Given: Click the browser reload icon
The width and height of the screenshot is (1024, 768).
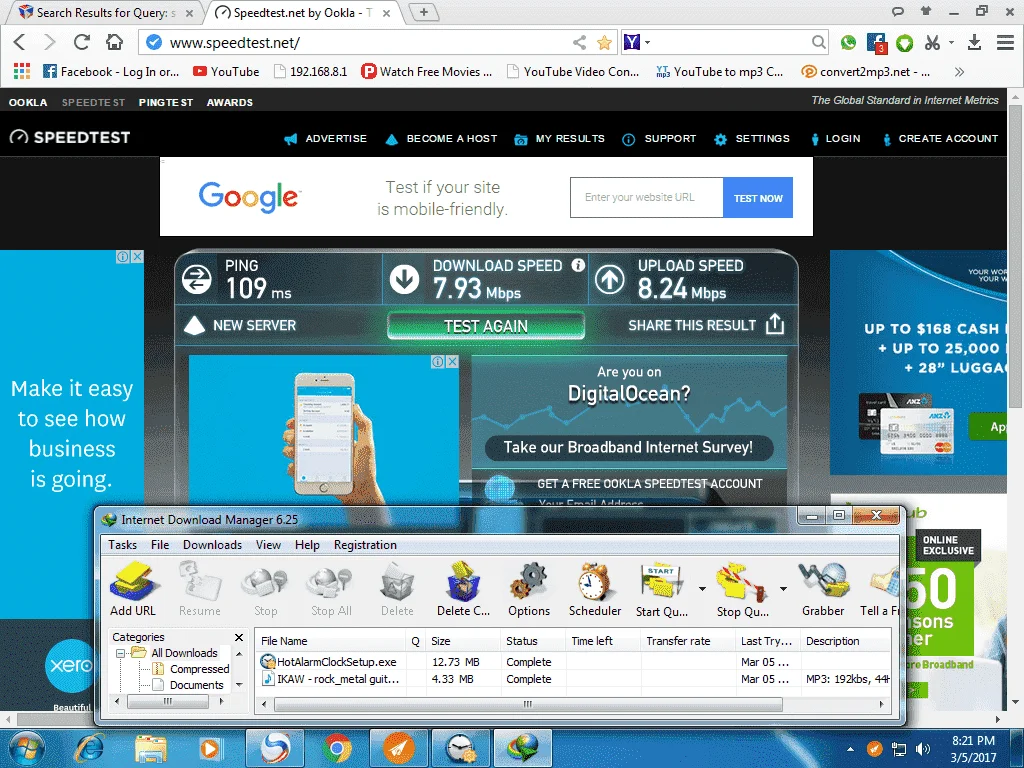Looking at the screenshot, I should pos(82,42).
